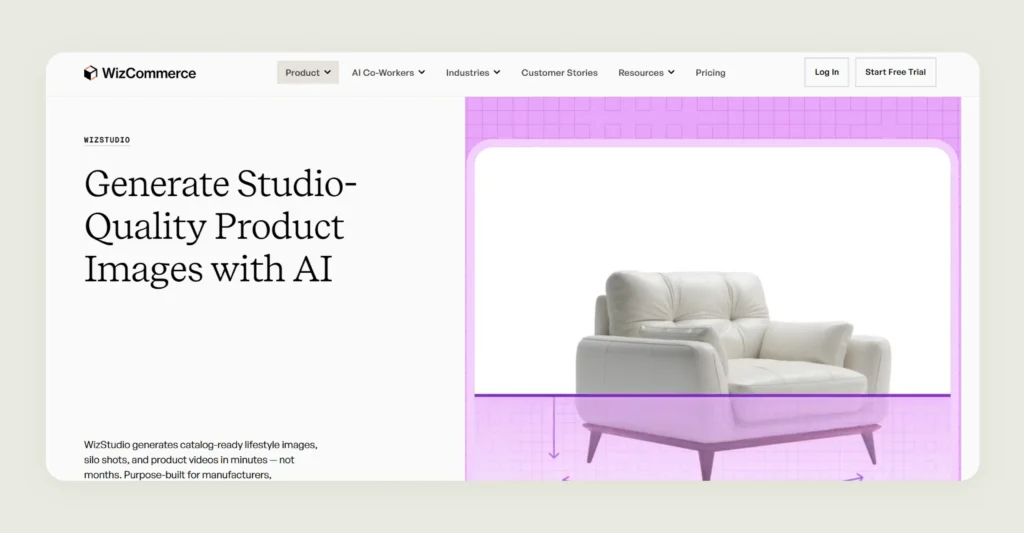The height and width of the screenshot is (533, 1024).
Task: Select the WIZSTUDIO label text
Action: (x=107, y=140)
